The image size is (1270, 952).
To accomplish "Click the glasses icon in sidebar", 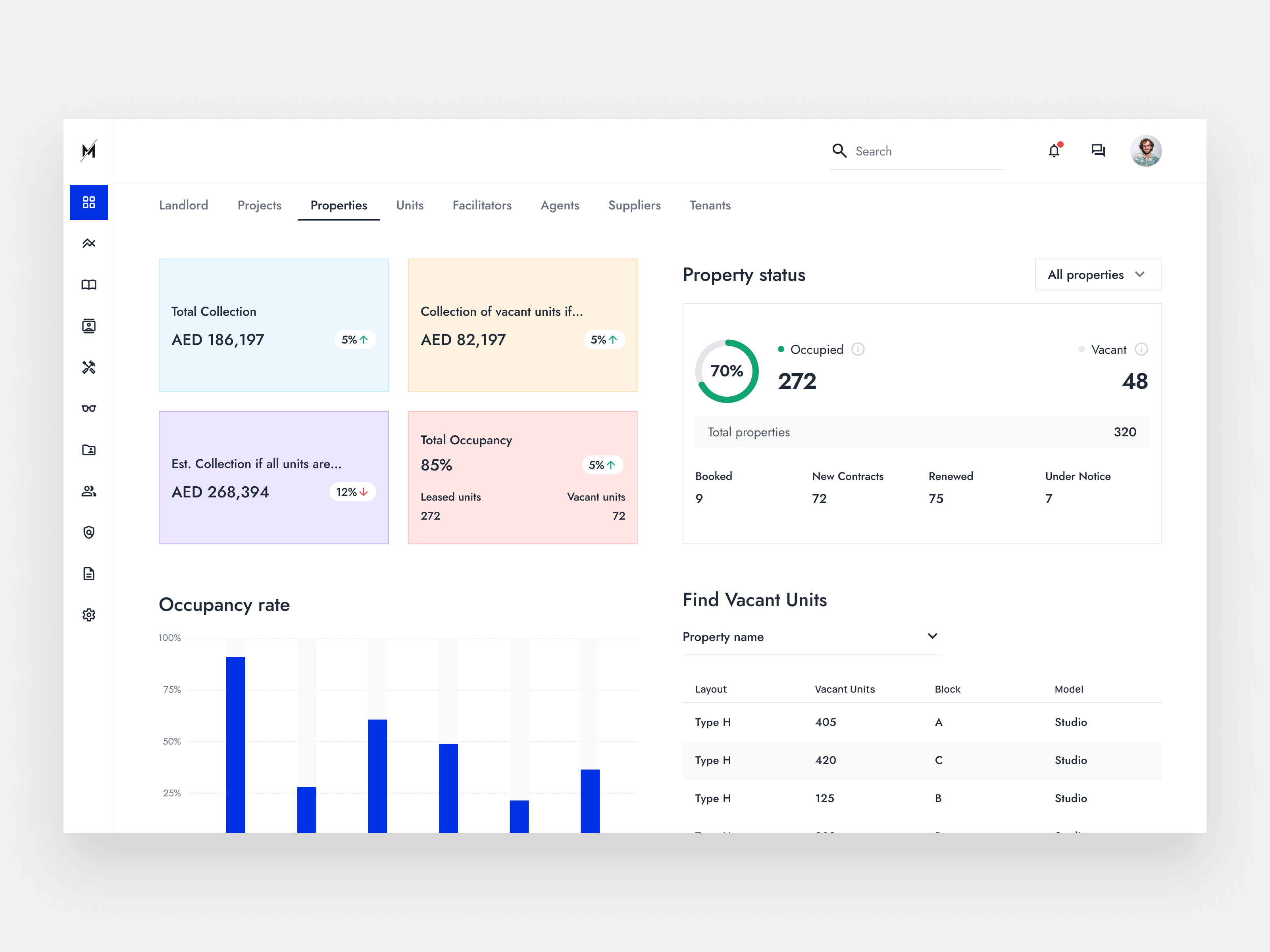I will point(89,409).
